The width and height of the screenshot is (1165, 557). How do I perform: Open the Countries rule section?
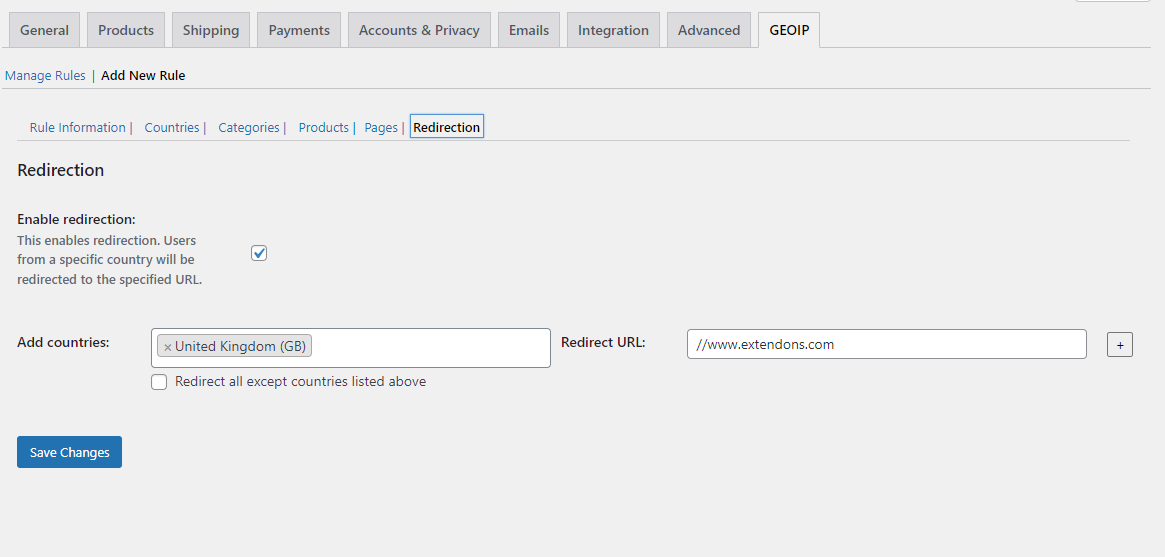pyautogui.click(x=172, y=127)
